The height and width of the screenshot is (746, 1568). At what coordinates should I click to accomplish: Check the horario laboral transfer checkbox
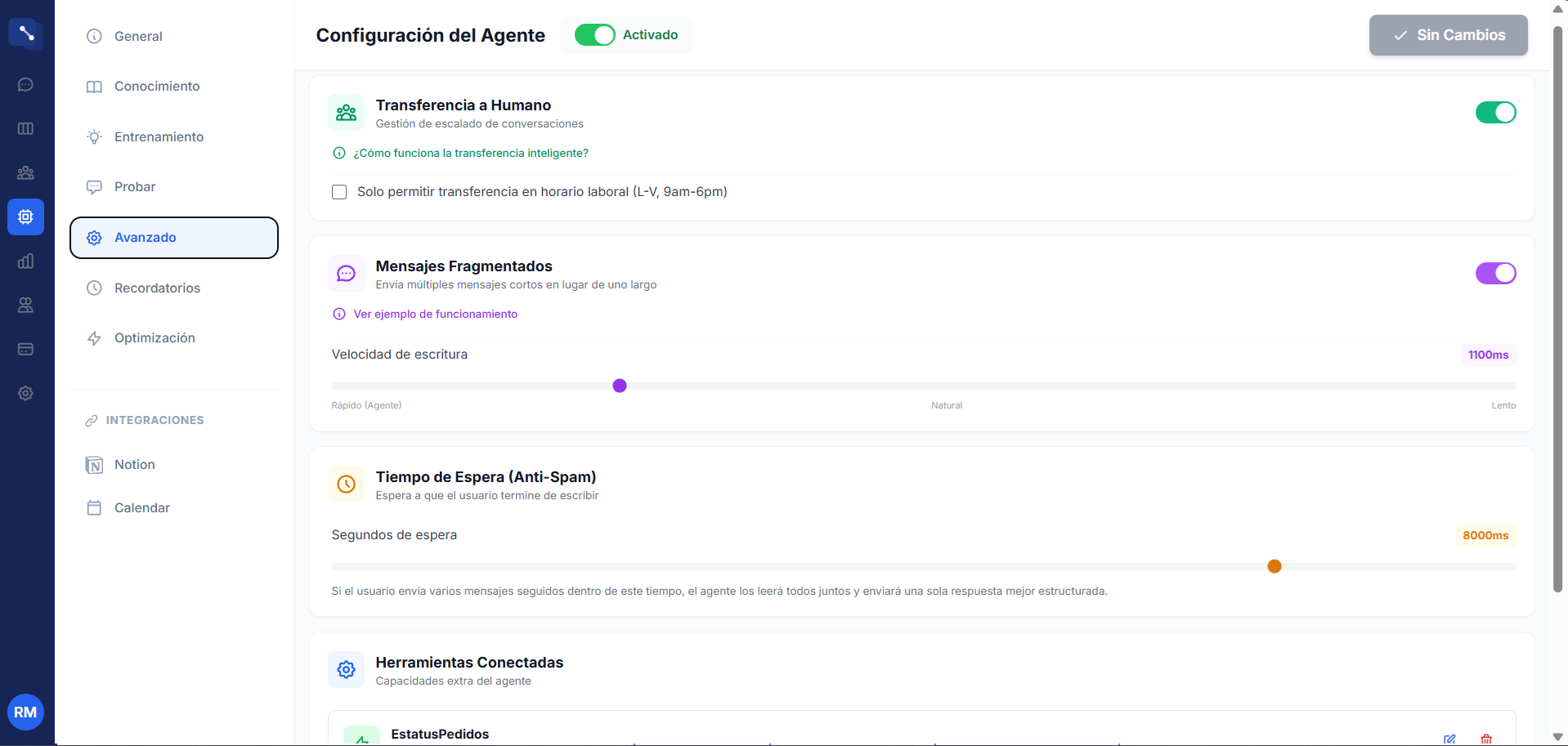(x=339, y=192)
